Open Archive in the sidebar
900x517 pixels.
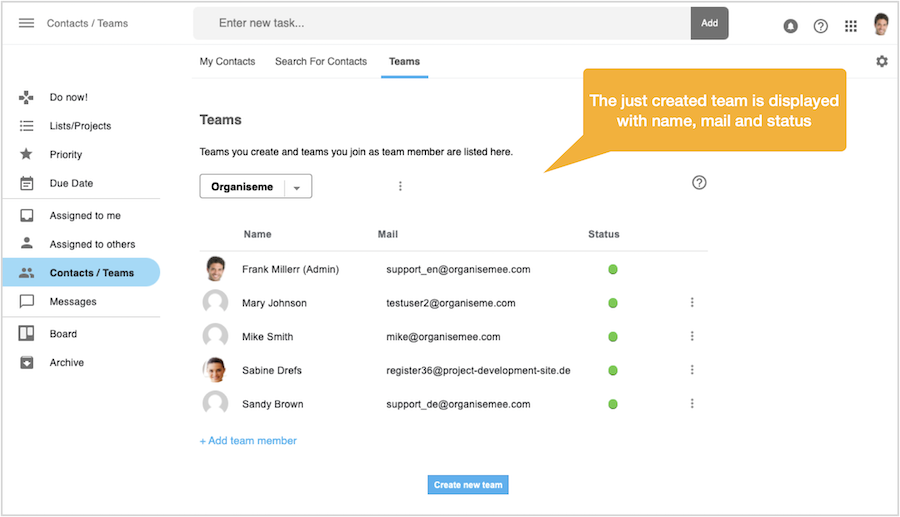[x=66, y=363]
